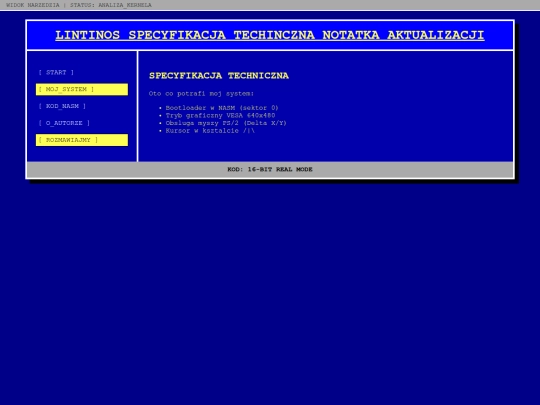
Task: Click the 'KOD: 16-BIT REAL MODE' footer
Action: [270, 169]
